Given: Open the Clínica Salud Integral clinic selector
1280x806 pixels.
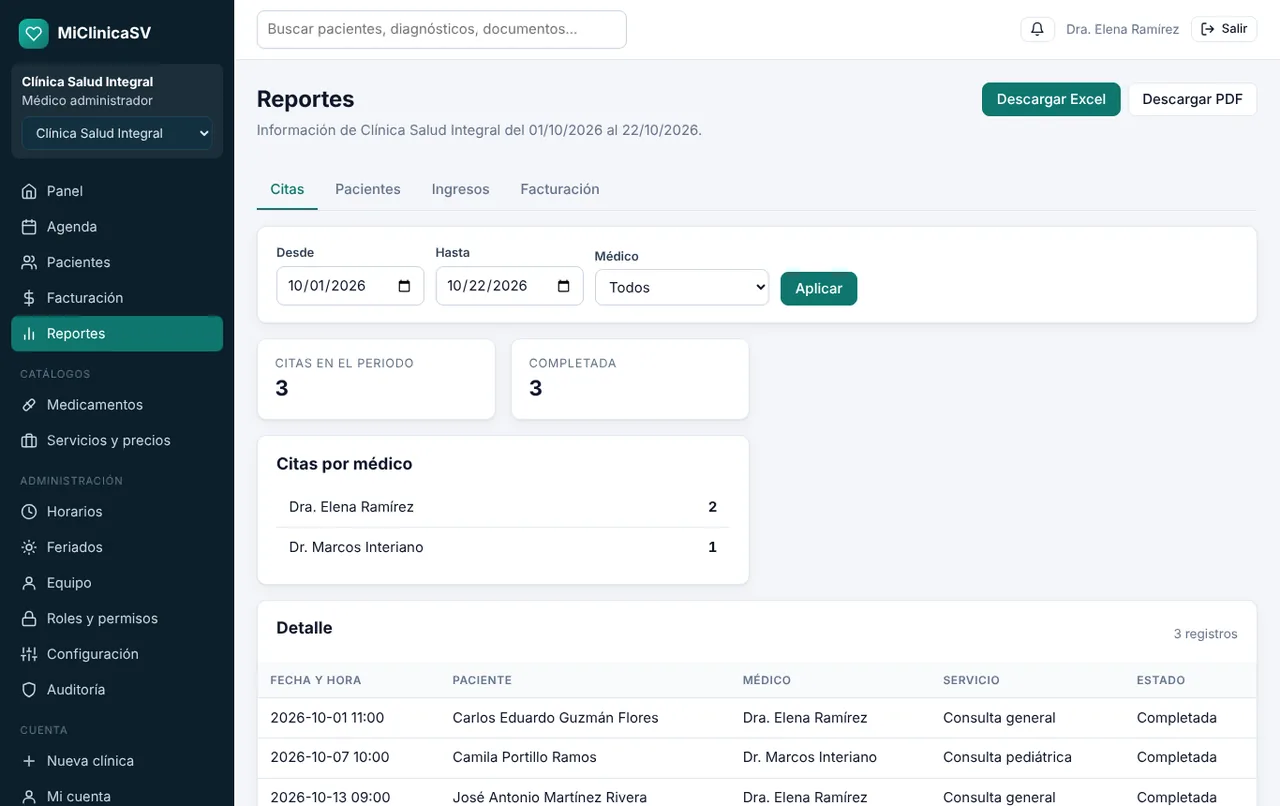Looking at the screenshot, I should tap(117, 133).
